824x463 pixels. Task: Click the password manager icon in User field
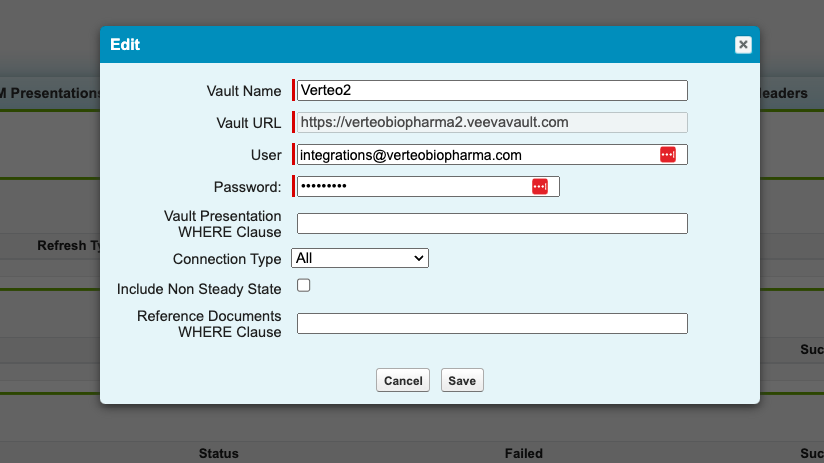tap(668, 155)
